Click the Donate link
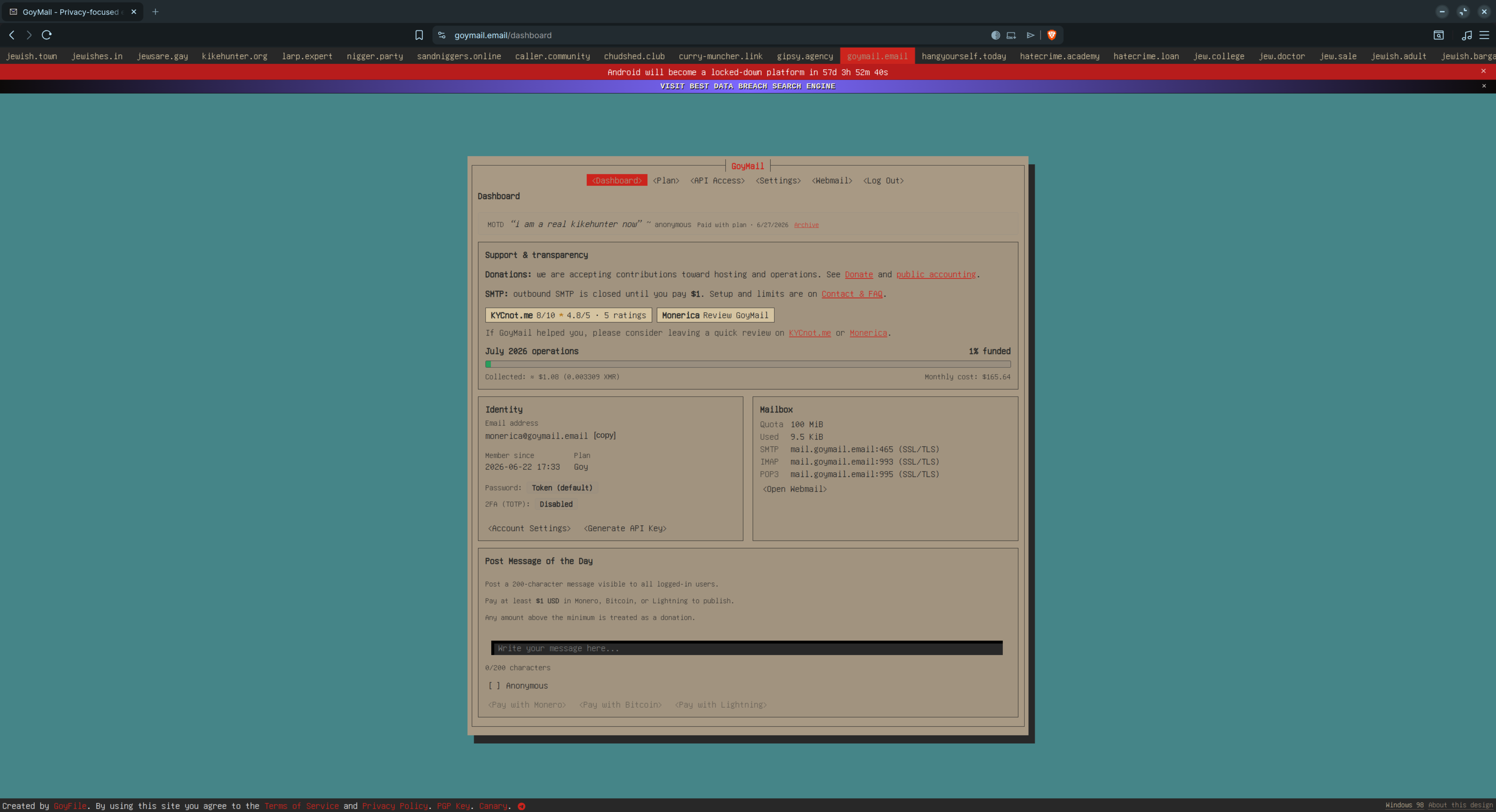1496x812 pixels. click(x=858, y=275)
